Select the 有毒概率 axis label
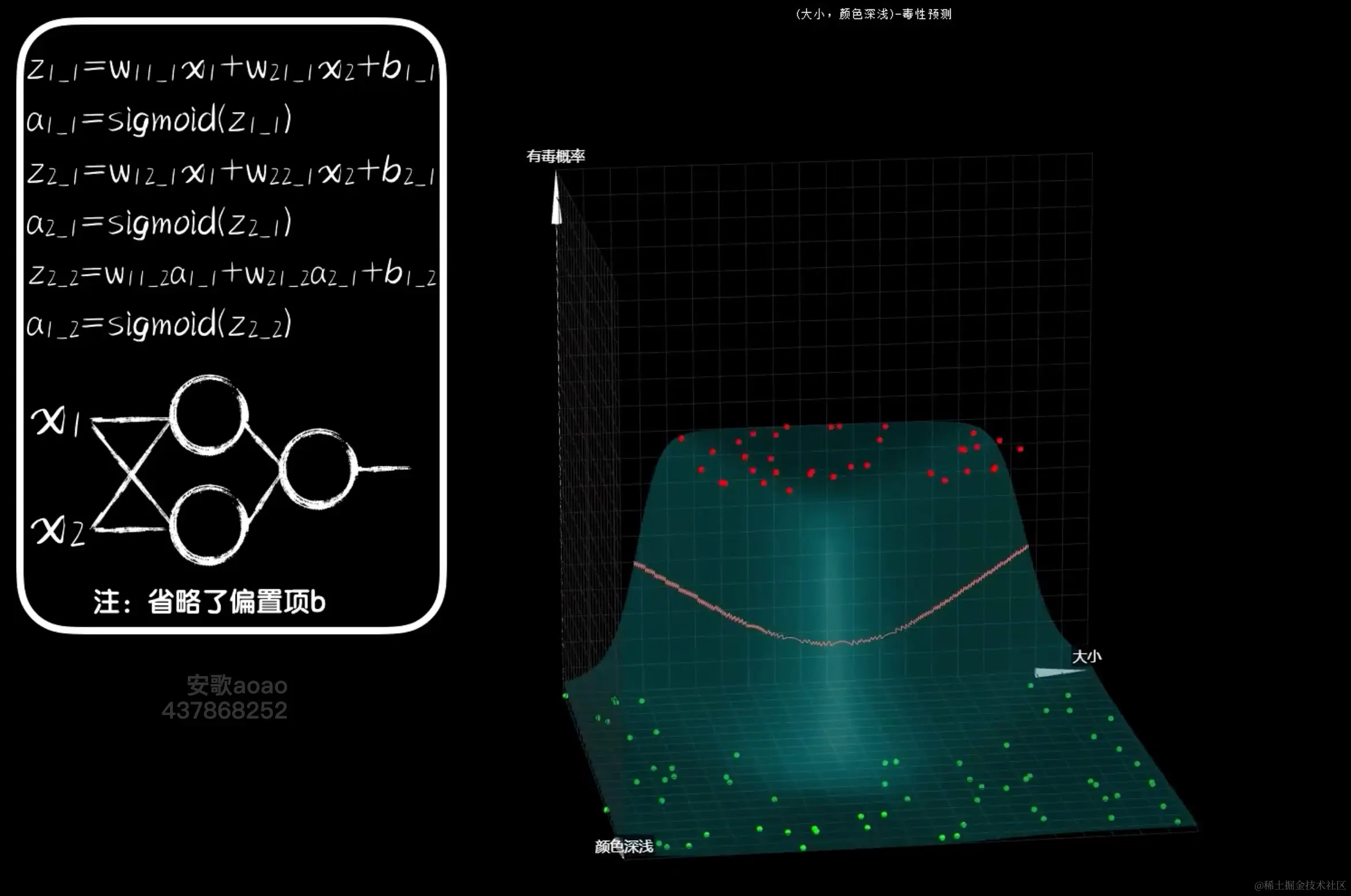This screenshot has width=1351, height=896. click(x=555, y=156)
